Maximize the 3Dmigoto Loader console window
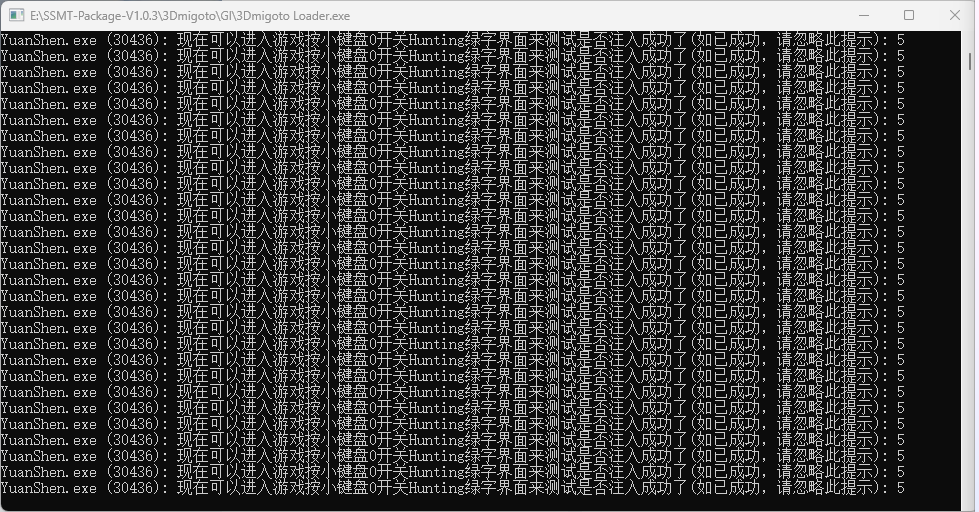The image size is (979, 512). [x=909, y=16]
